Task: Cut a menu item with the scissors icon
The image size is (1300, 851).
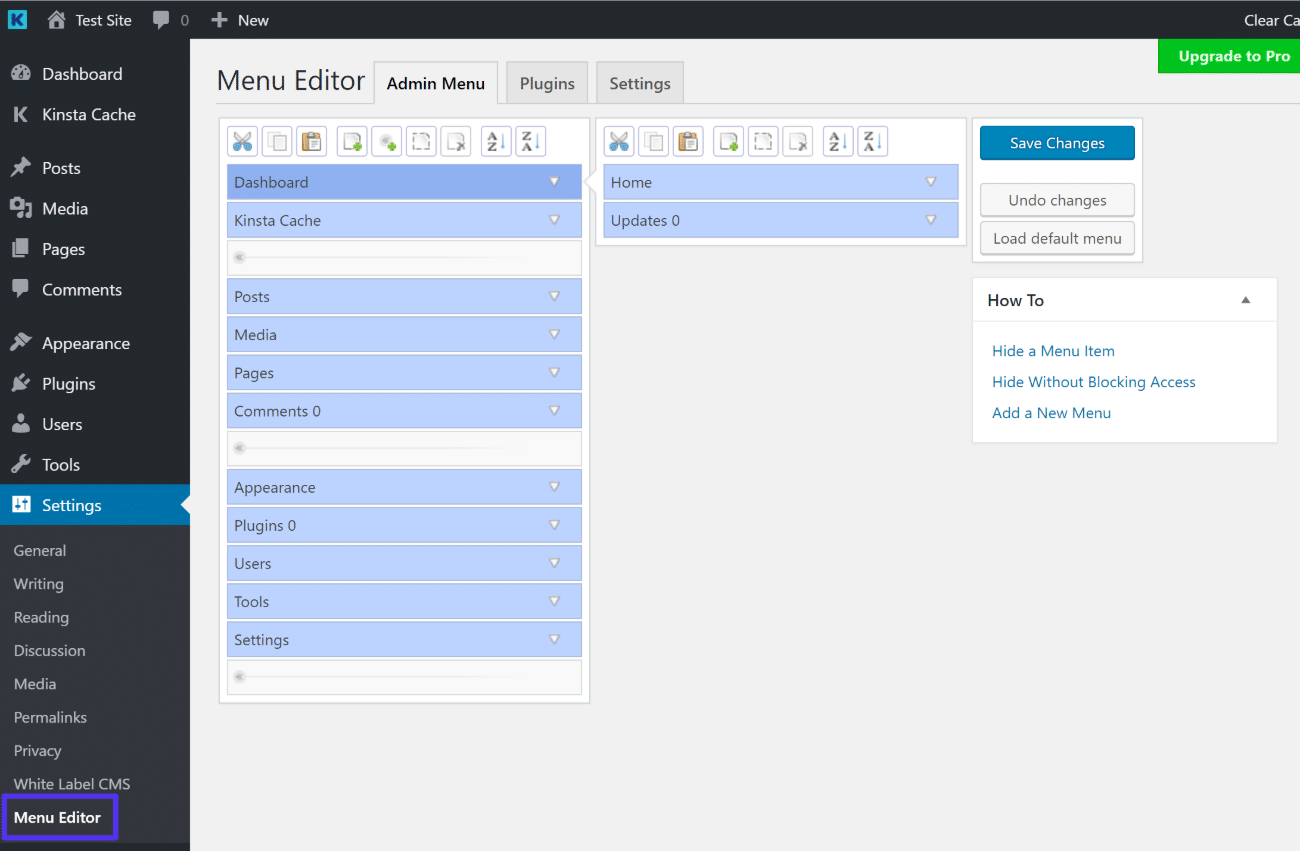Action: [x=242, y=141]
